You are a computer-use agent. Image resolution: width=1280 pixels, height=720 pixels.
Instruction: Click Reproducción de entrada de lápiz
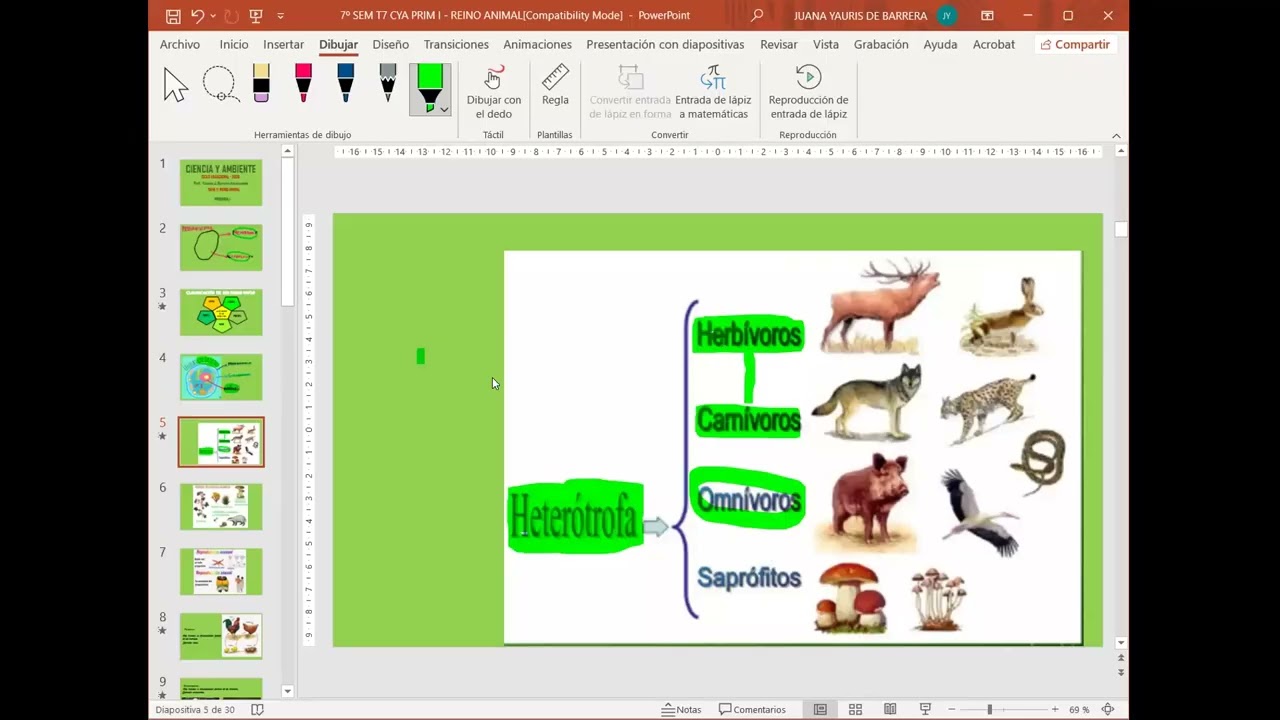coord(808,93)
